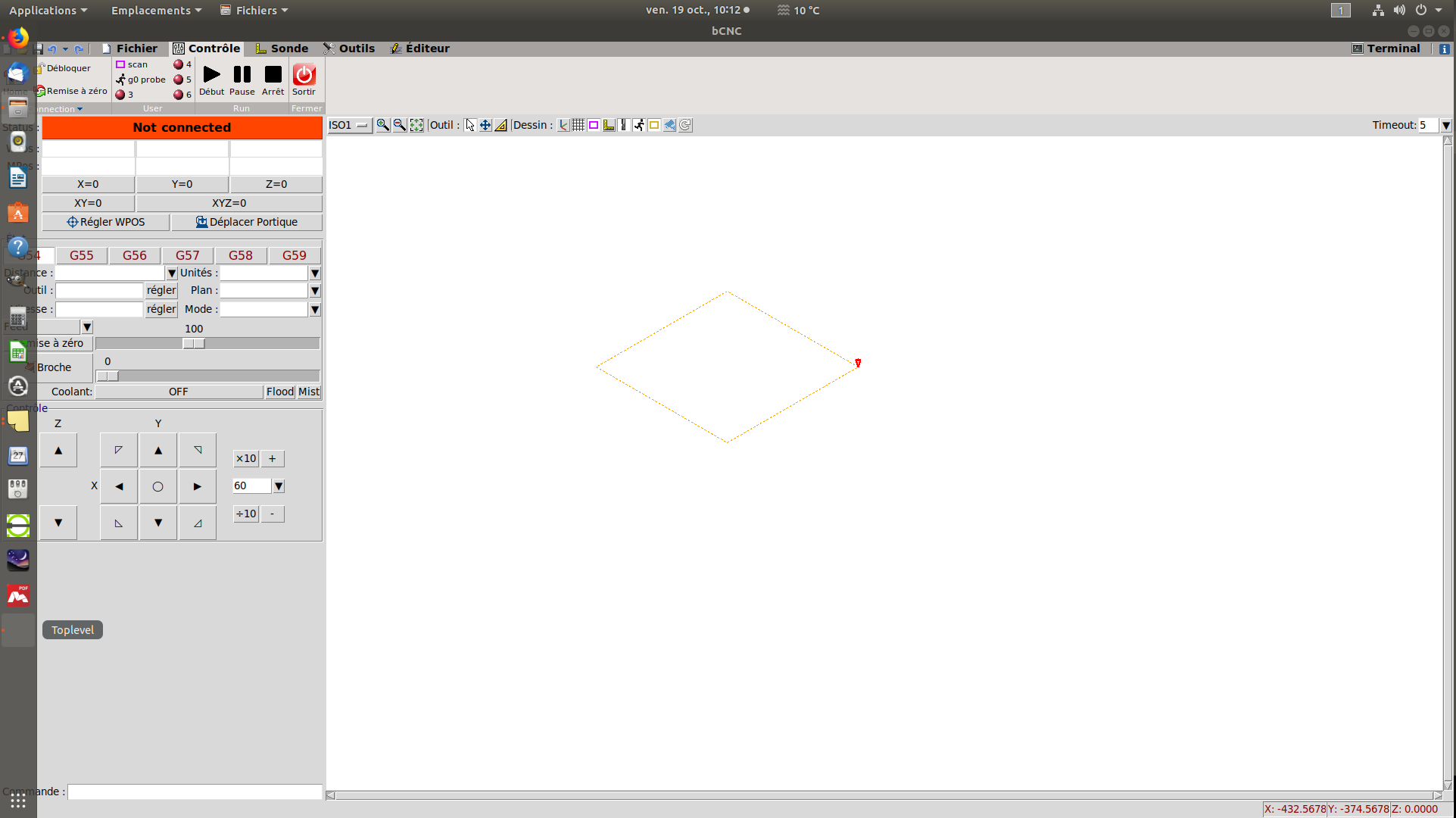Click the undo arrow icon
The height and width of the screenshot is (818, 1456).
coord(52,48)
